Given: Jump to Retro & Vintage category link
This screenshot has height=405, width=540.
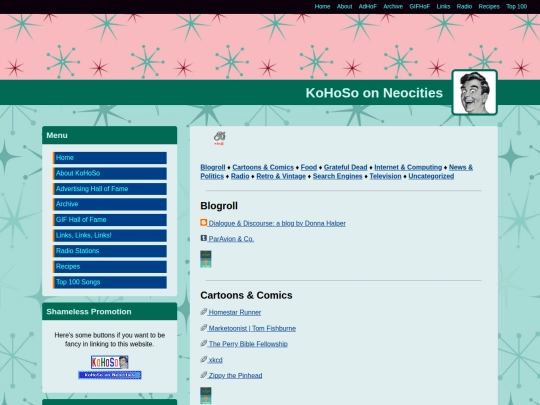Looking at the screenshot, I should pos(281,176).
